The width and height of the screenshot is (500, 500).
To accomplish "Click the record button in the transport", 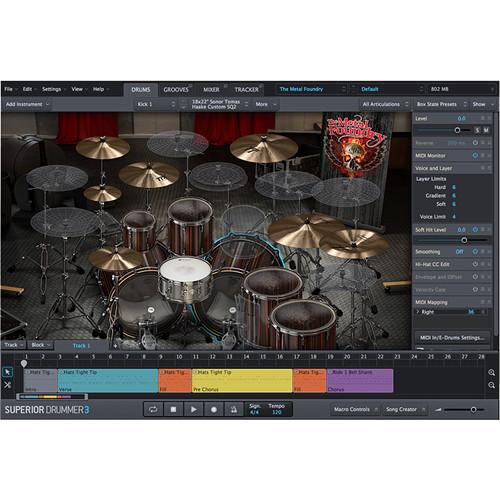I will click(x=214, y=409).
